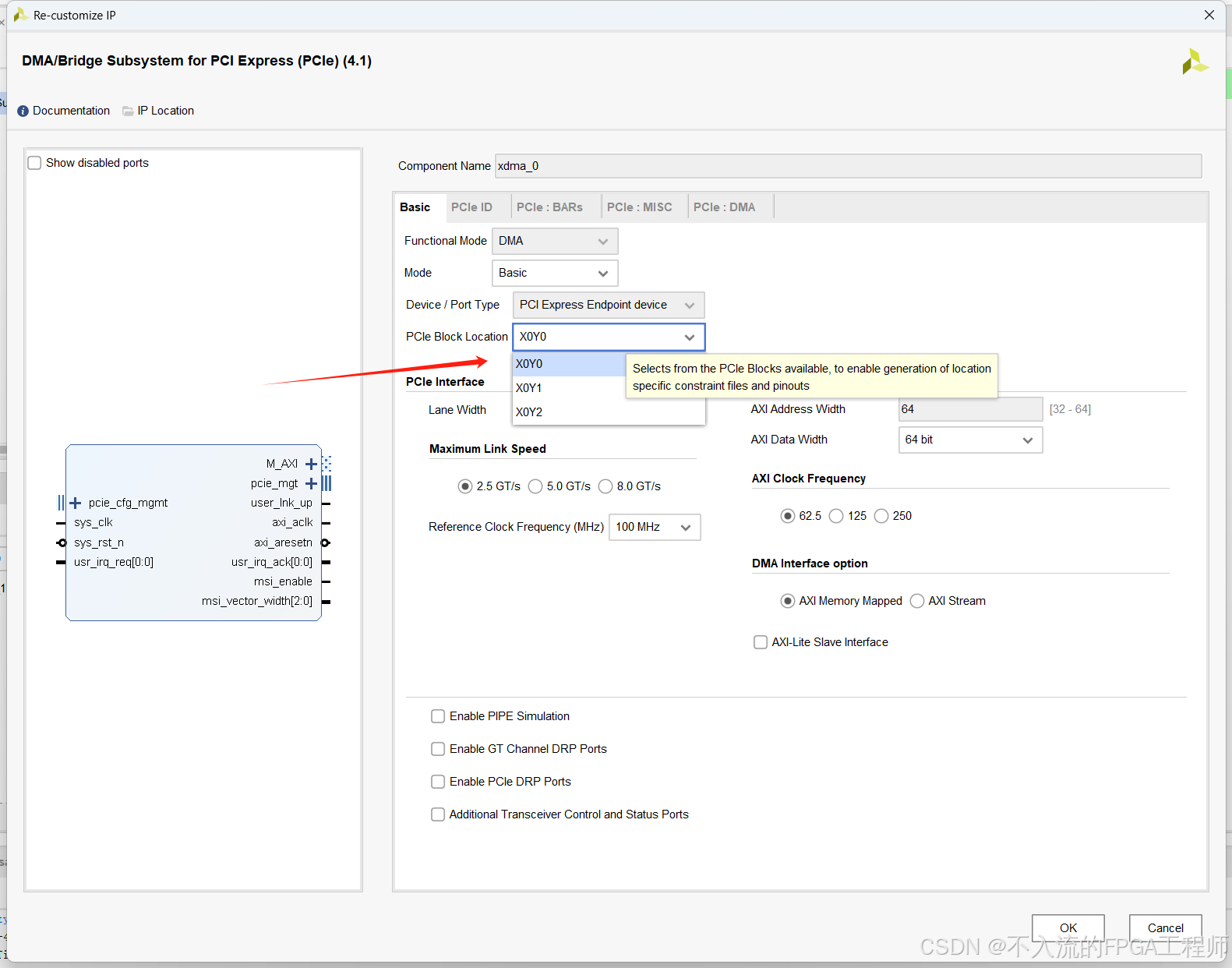Collapse the PCIe Block Location dropdown
Viewport: 1232px width, 968px height.
(609, 337)
